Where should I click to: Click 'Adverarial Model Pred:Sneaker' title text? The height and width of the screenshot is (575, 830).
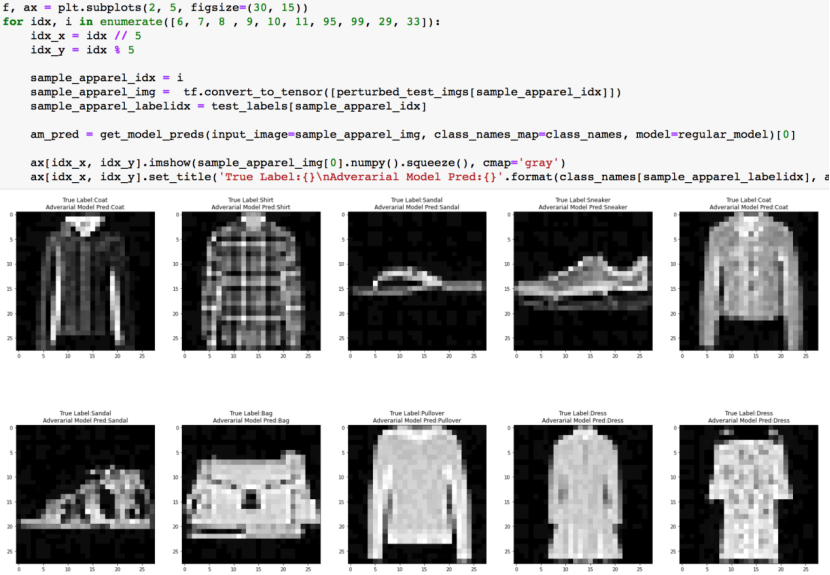pyautogui.click(x=583, y=207)
